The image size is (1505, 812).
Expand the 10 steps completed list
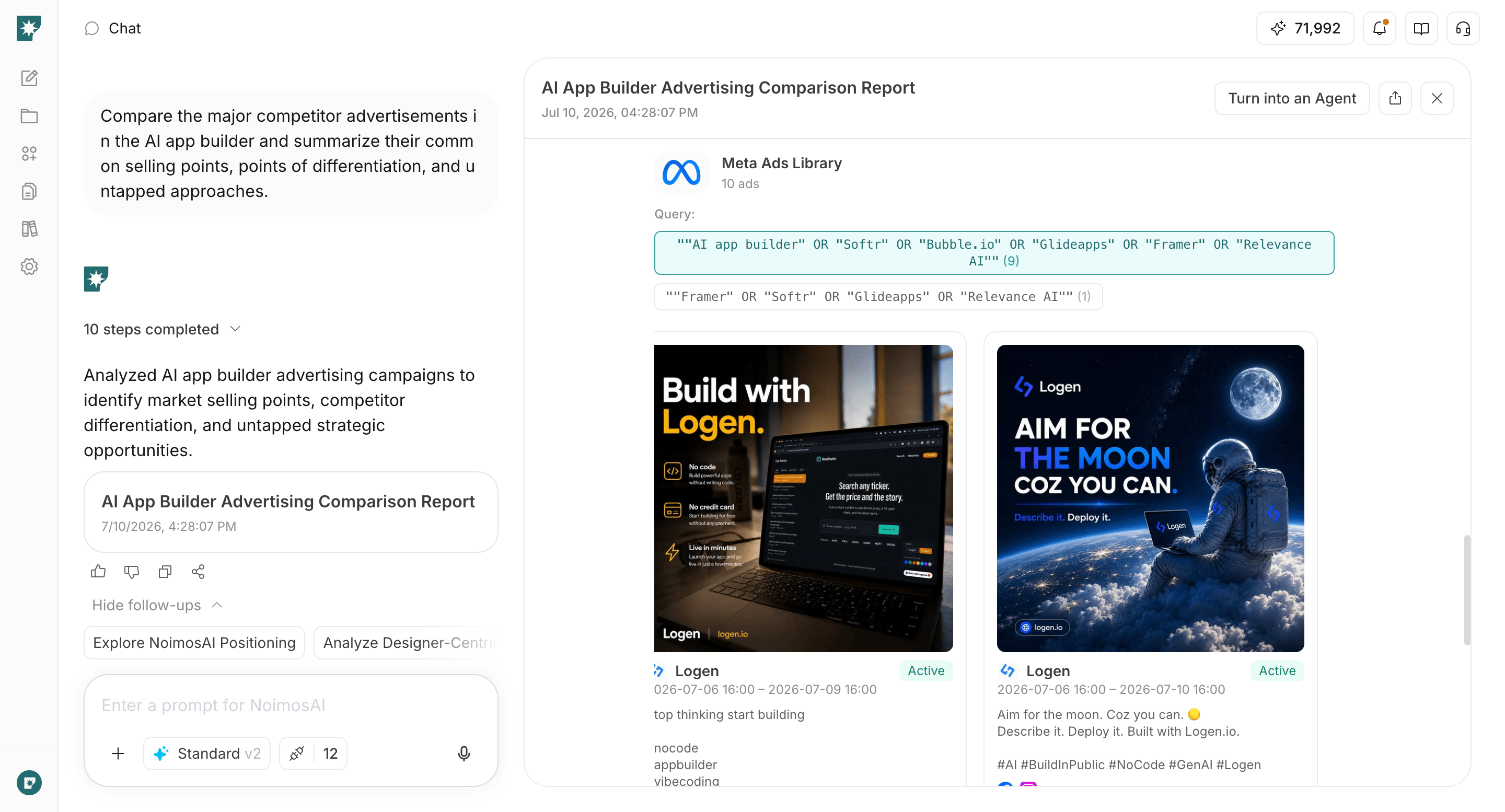163,330
